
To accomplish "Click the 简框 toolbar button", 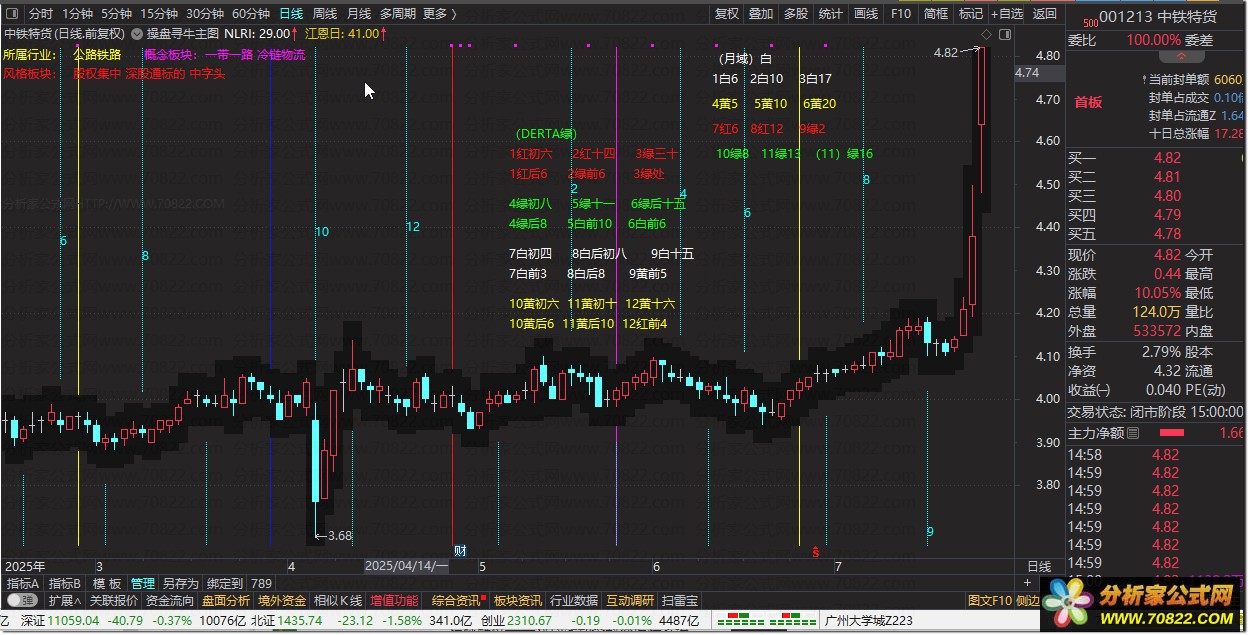I will pos(936,14).
